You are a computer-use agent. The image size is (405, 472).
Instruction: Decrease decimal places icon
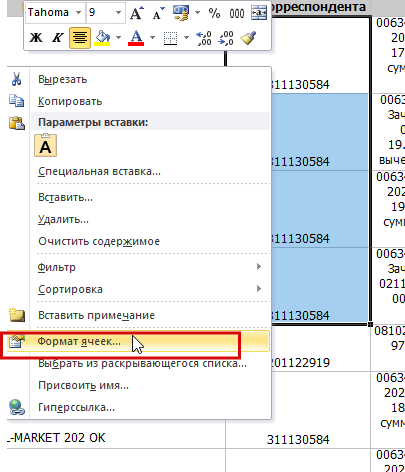pyautogui.click(x=226, y=38)
